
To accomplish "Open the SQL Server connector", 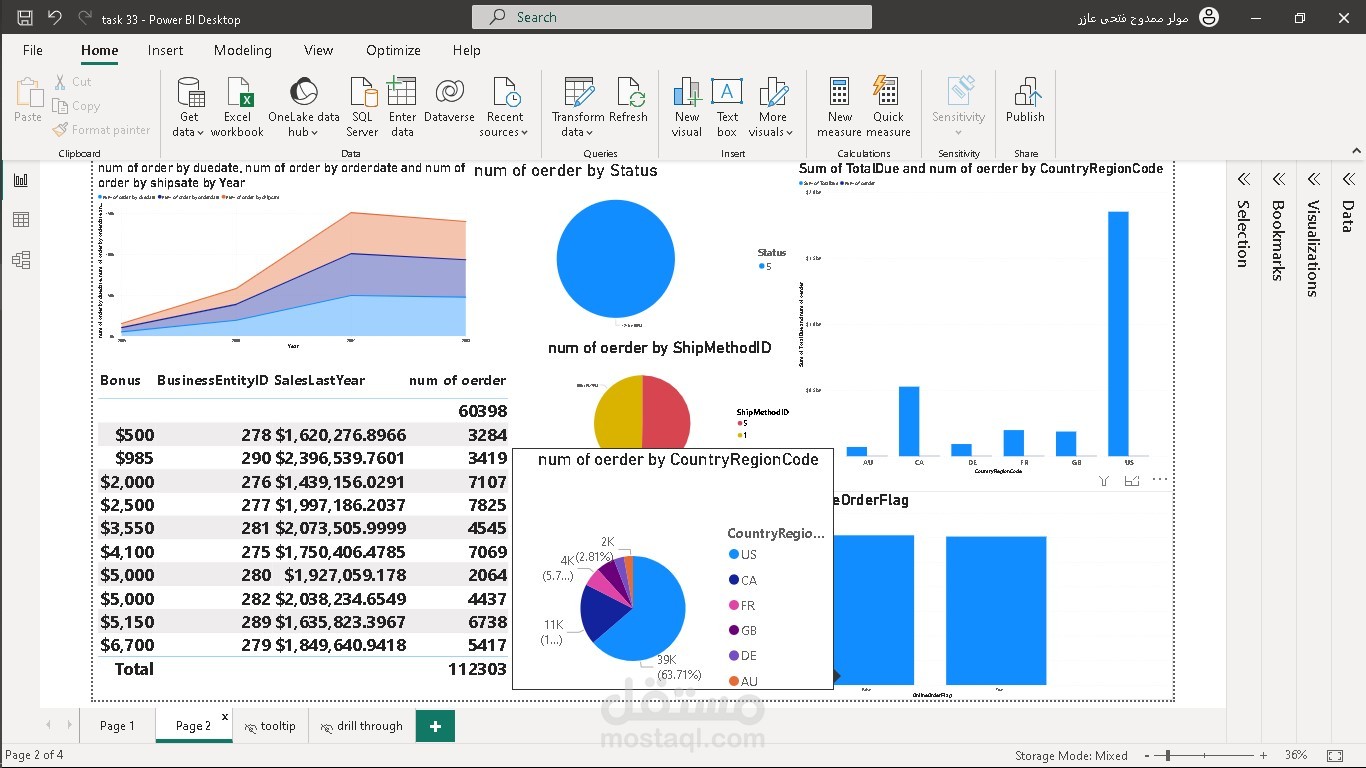I will pos(361,105).
